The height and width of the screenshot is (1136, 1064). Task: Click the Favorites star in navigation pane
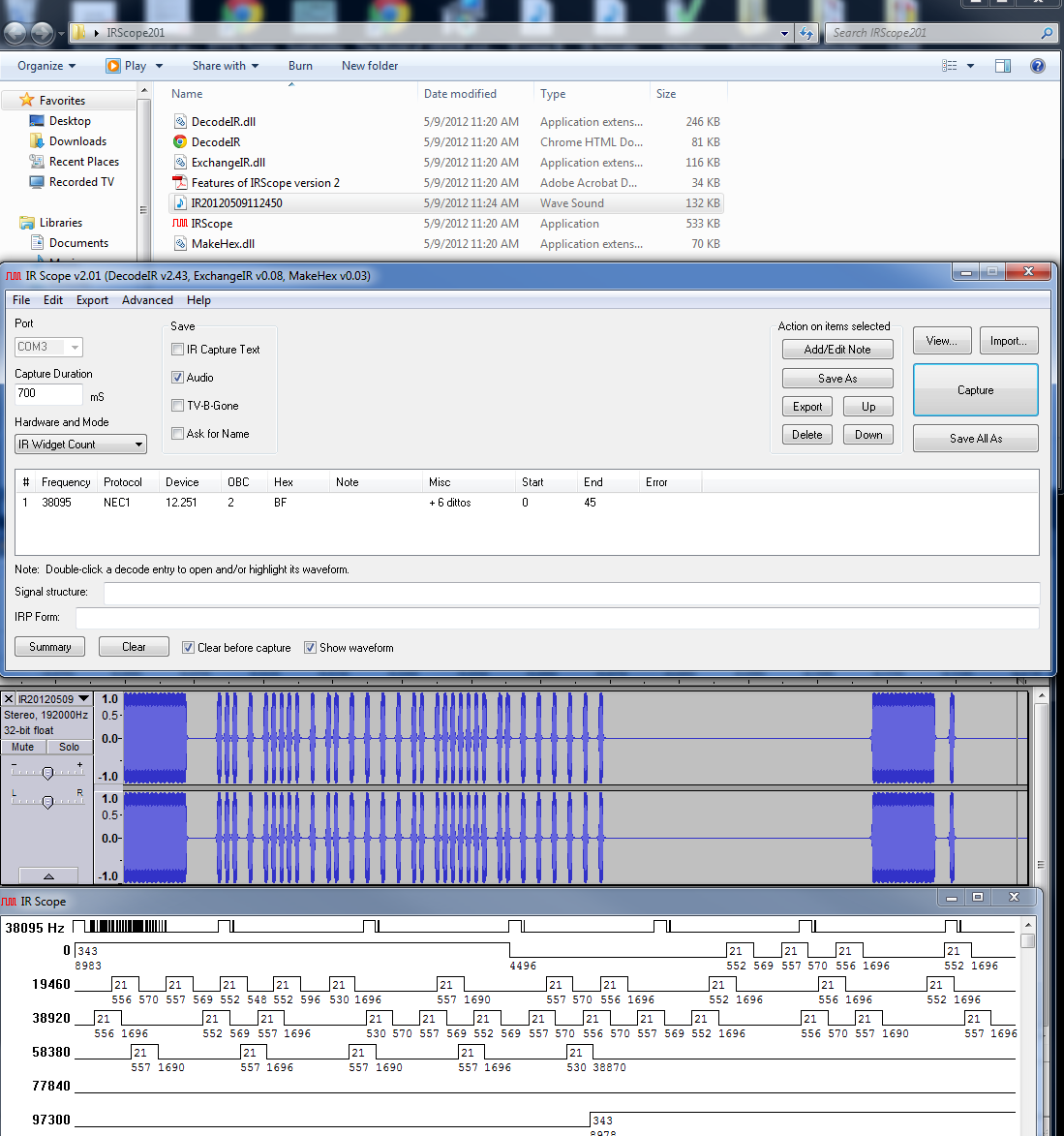coord(27,101)
